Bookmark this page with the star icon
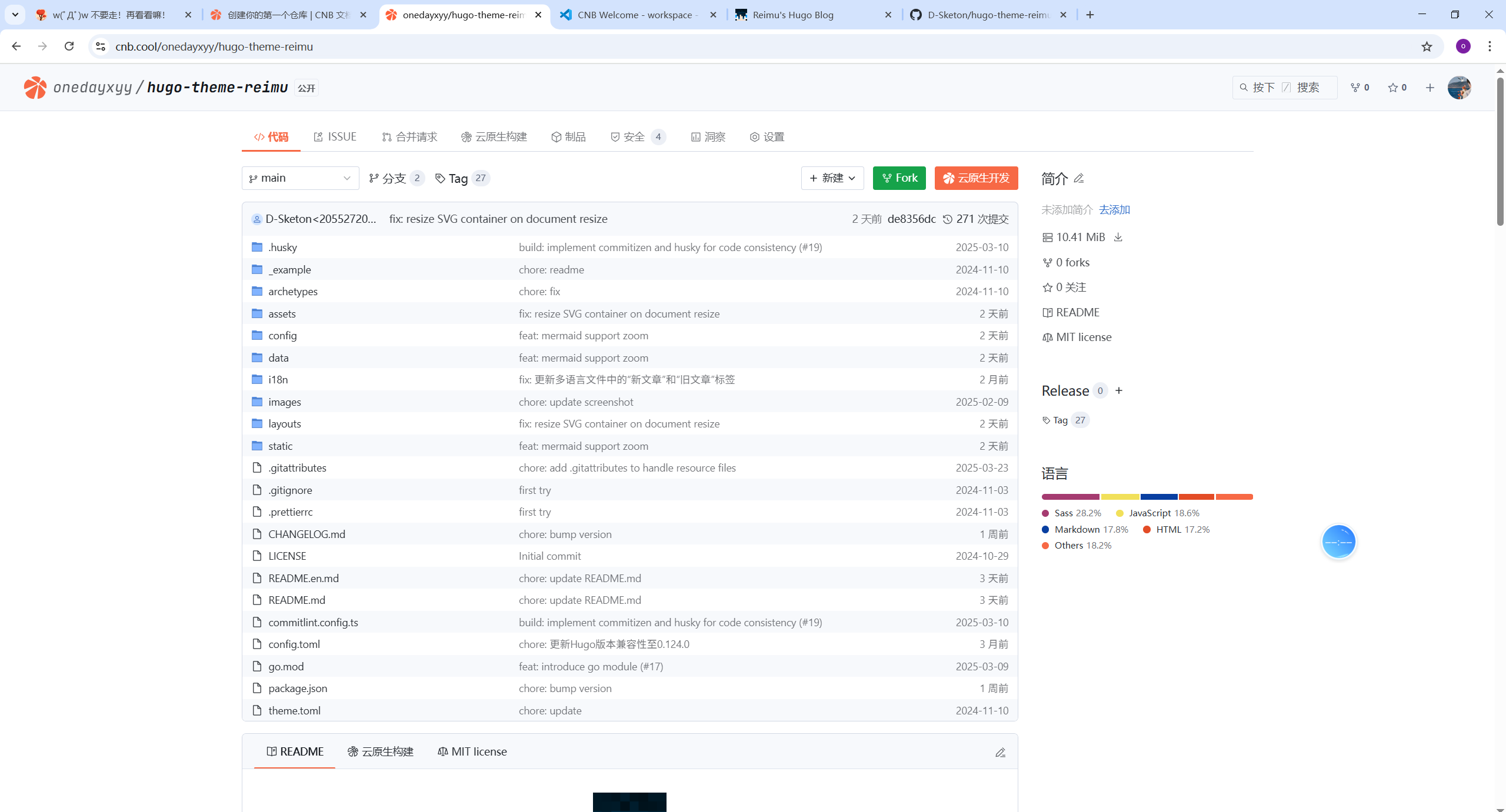 [1427, 46]
